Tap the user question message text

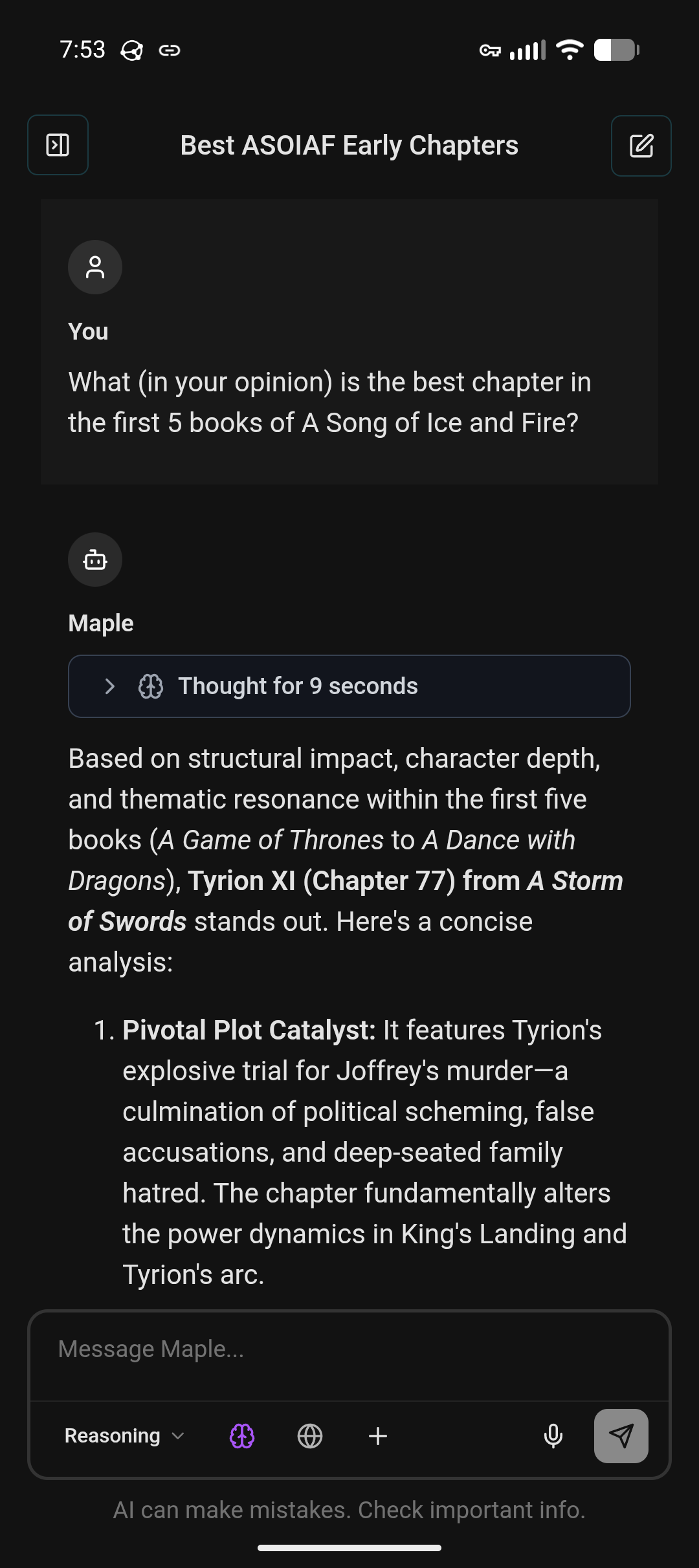[x=330, y=402]
